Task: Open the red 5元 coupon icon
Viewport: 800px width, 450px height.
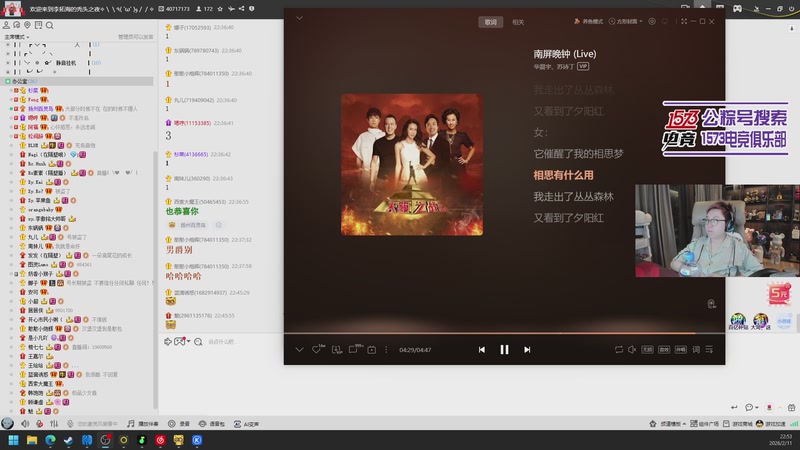Action: (779, 293)
